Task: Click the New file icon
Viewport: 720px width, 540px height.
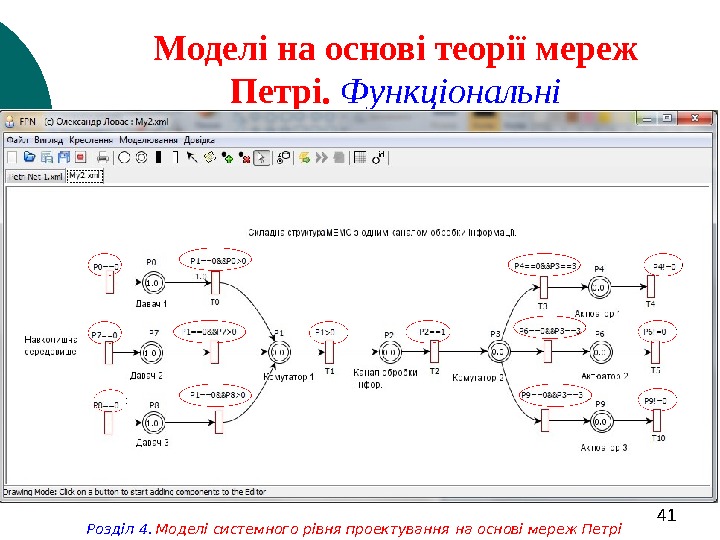Action: point(13,158)
